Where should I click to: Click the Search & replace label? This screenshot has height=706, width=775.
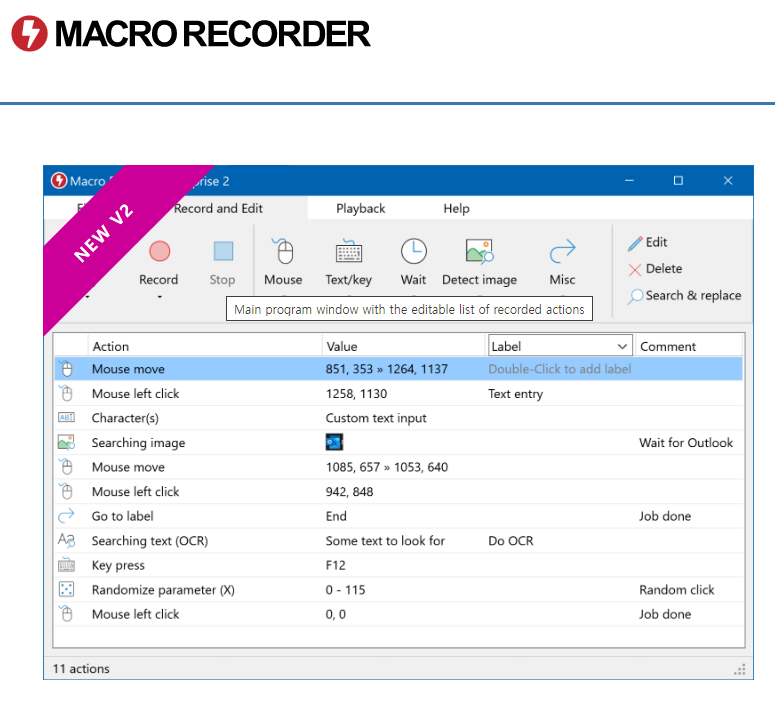(x=693, y=295)
